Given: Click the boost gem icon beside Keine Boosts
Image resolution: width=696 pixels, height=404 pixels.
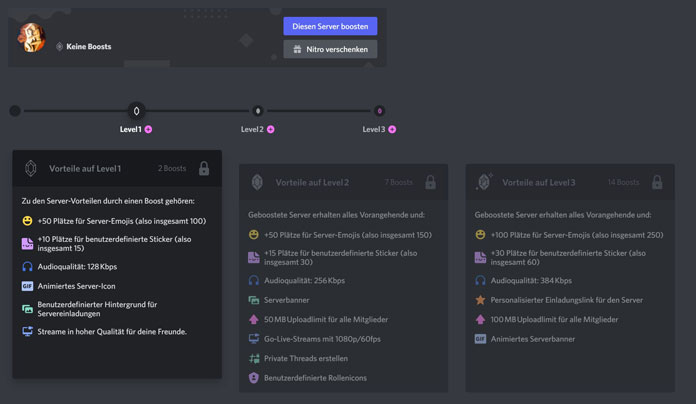Looking at the screenshot, I should 59,47.
